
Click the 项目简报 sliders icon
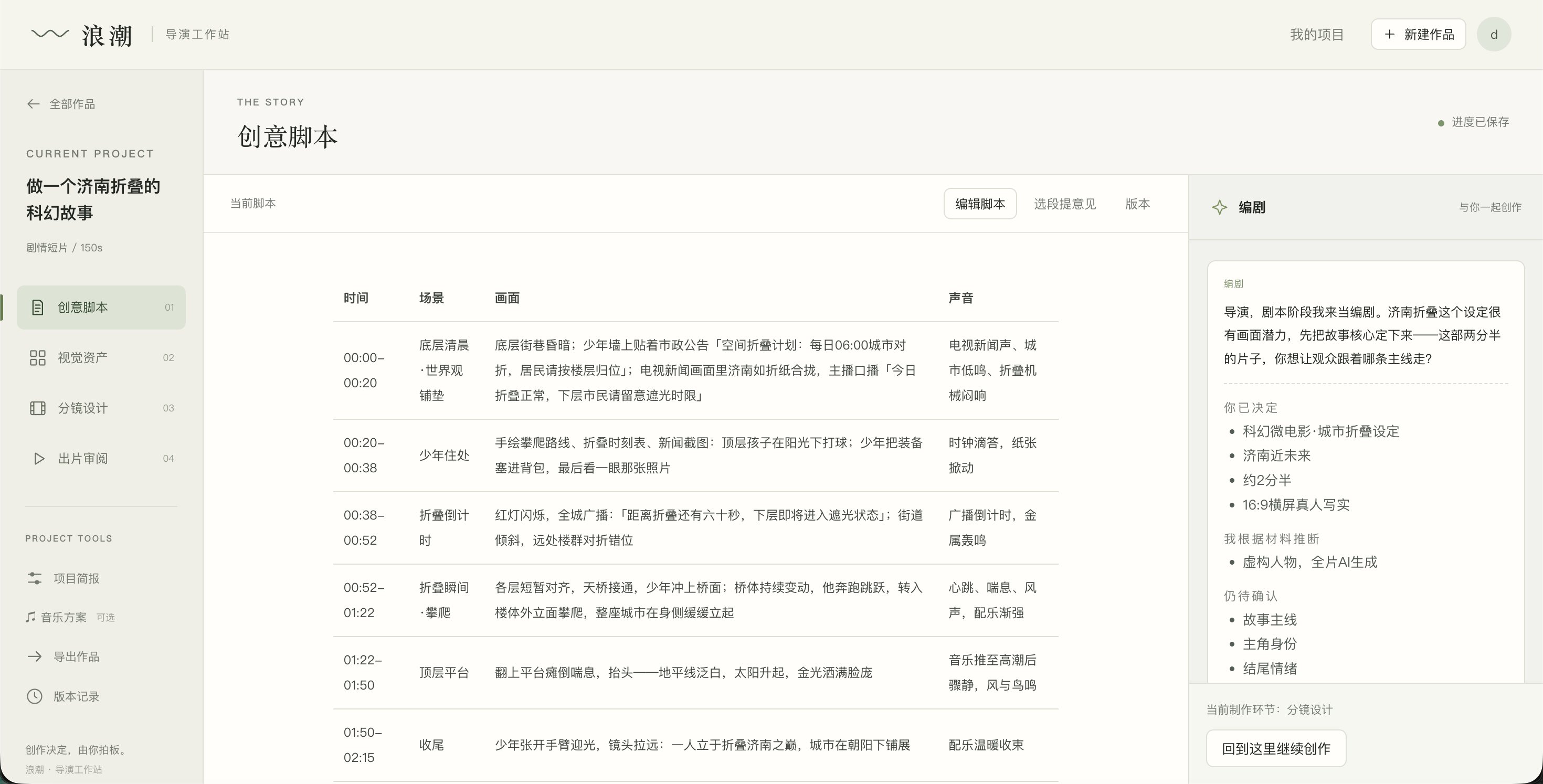(34, 578)
